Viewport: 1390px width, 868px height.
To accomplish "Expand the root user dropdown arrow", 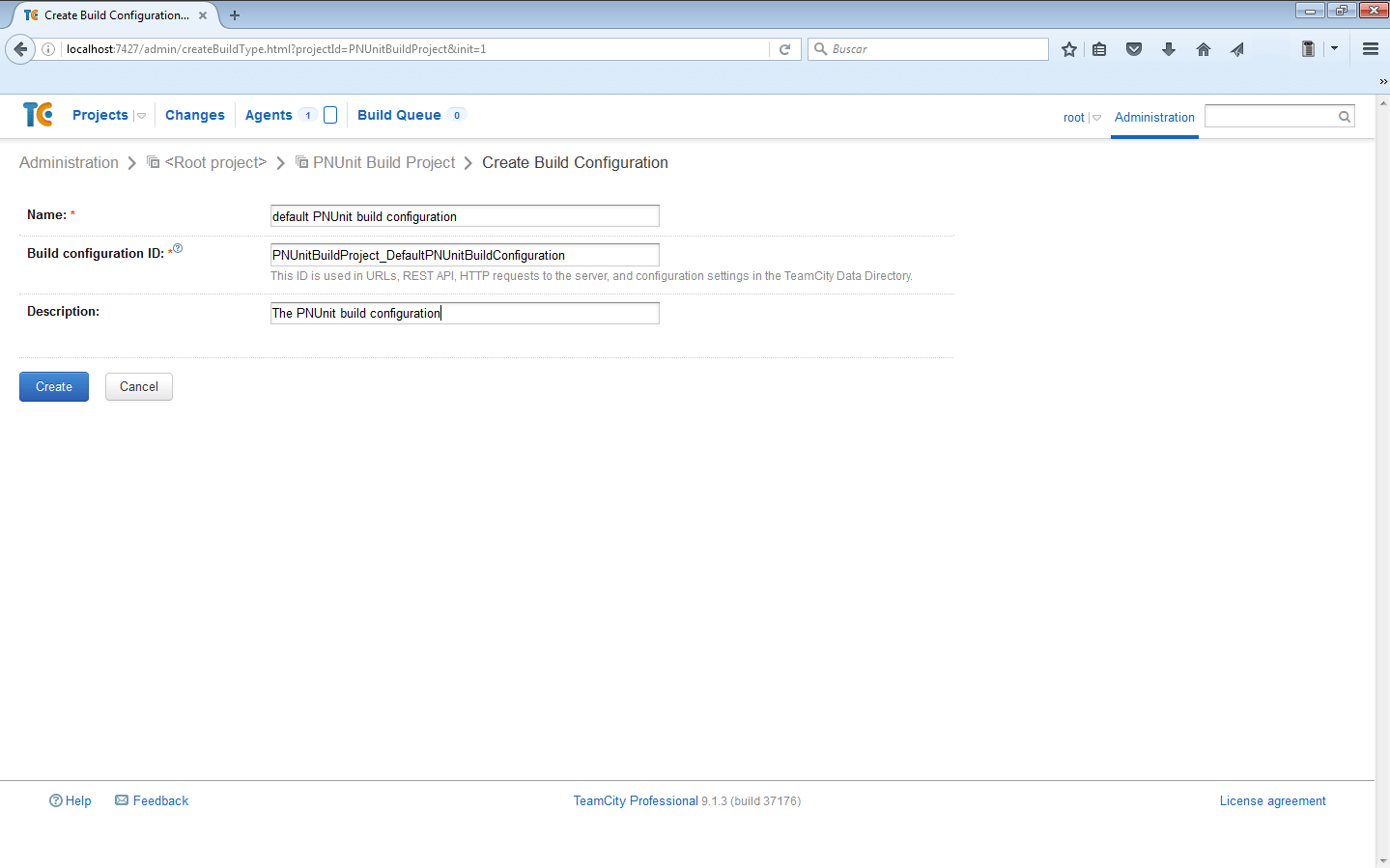I will [1096, 118].
